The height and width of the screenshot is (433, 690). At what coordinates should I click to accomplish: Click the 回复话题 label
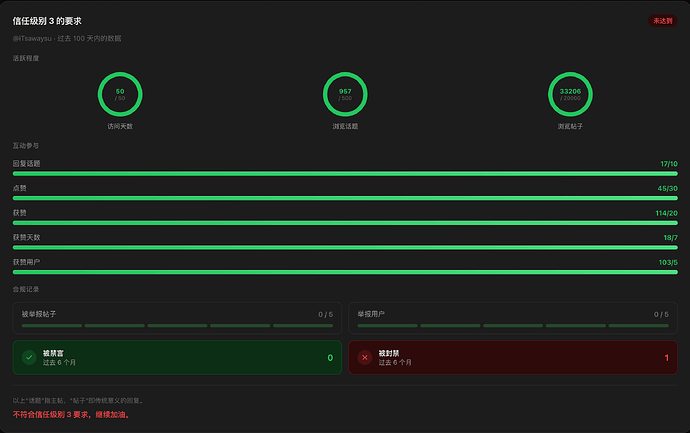[26, 164]
